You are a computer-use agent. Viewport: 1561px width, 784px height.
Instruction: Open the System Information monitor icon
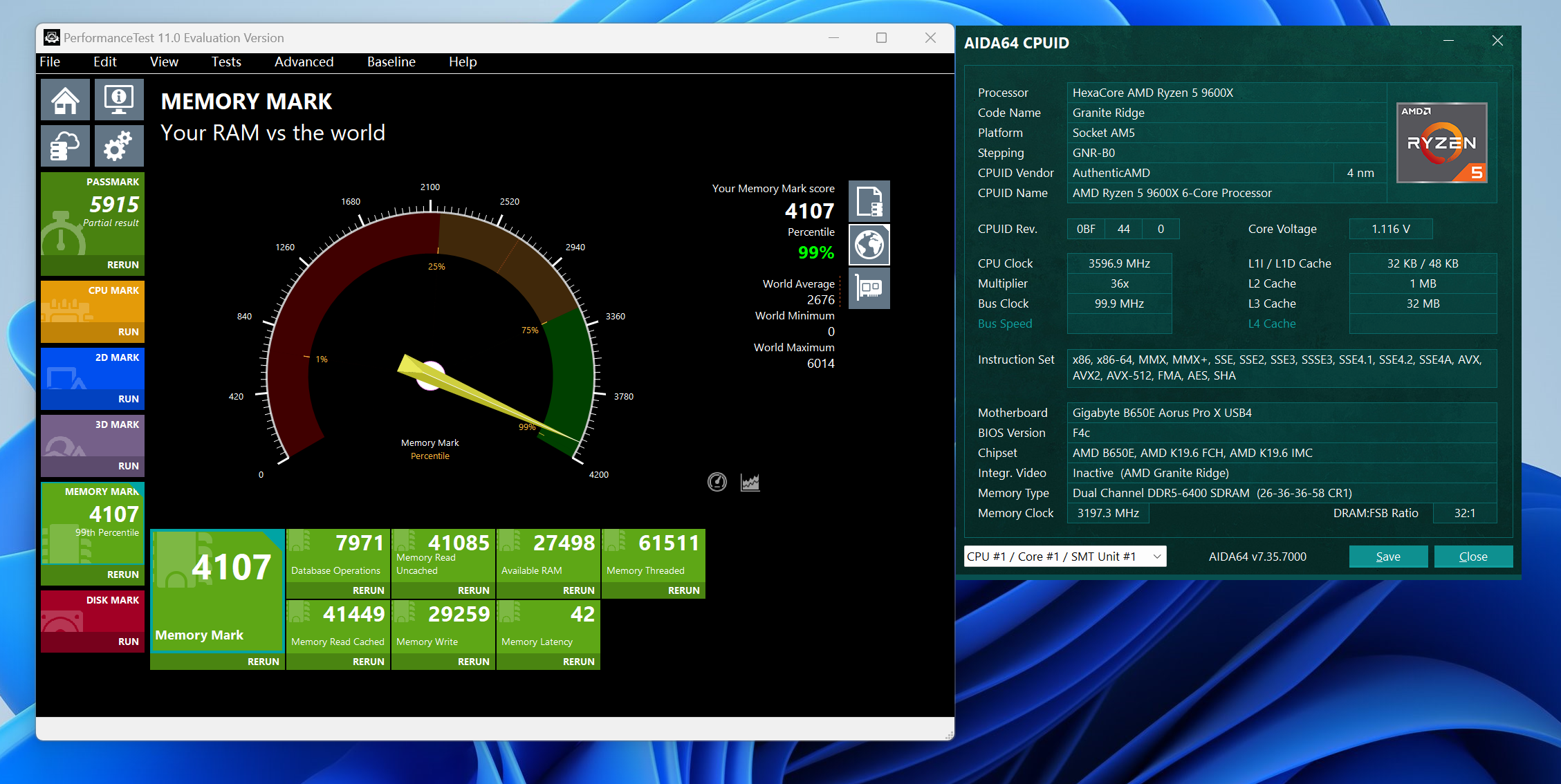coord(119,100)
